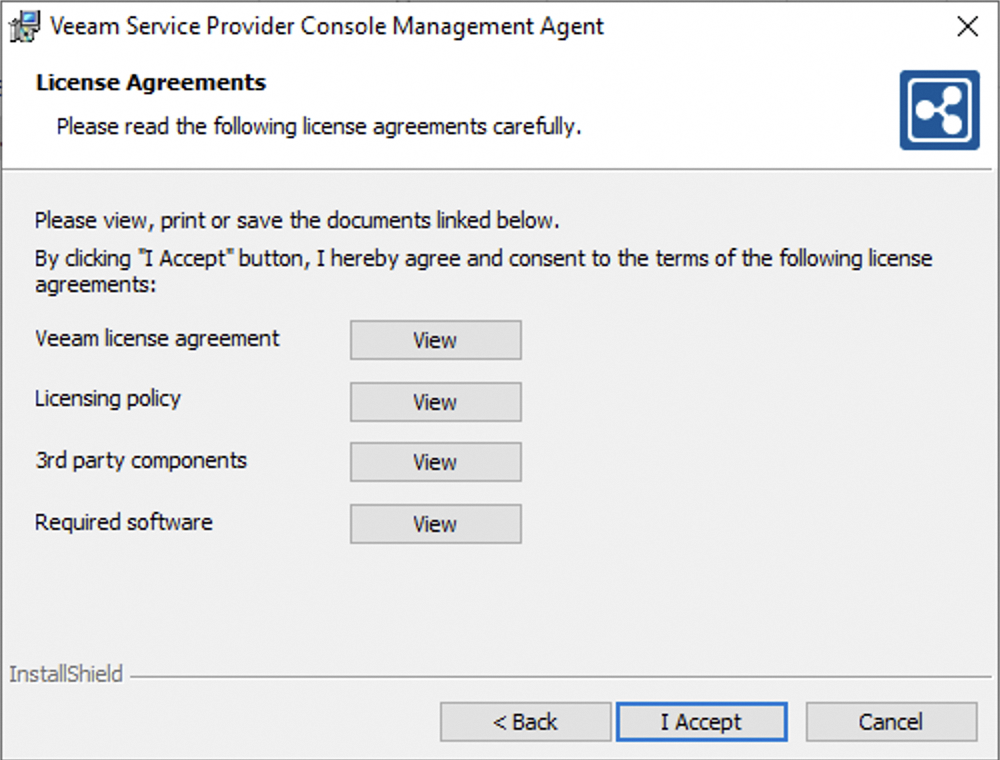Go back to the previous installer step
Image resolution: width=1000 pixels, height=760 pixels.
(525, 721)
